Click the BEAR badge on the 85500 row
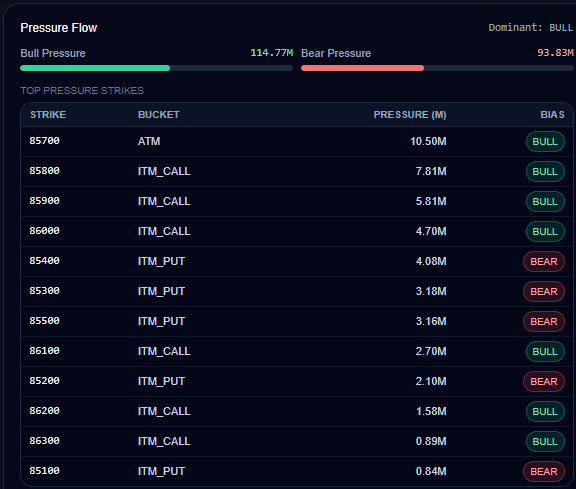The height and width of the screenshot is (489, 576). tap(544, 321)
